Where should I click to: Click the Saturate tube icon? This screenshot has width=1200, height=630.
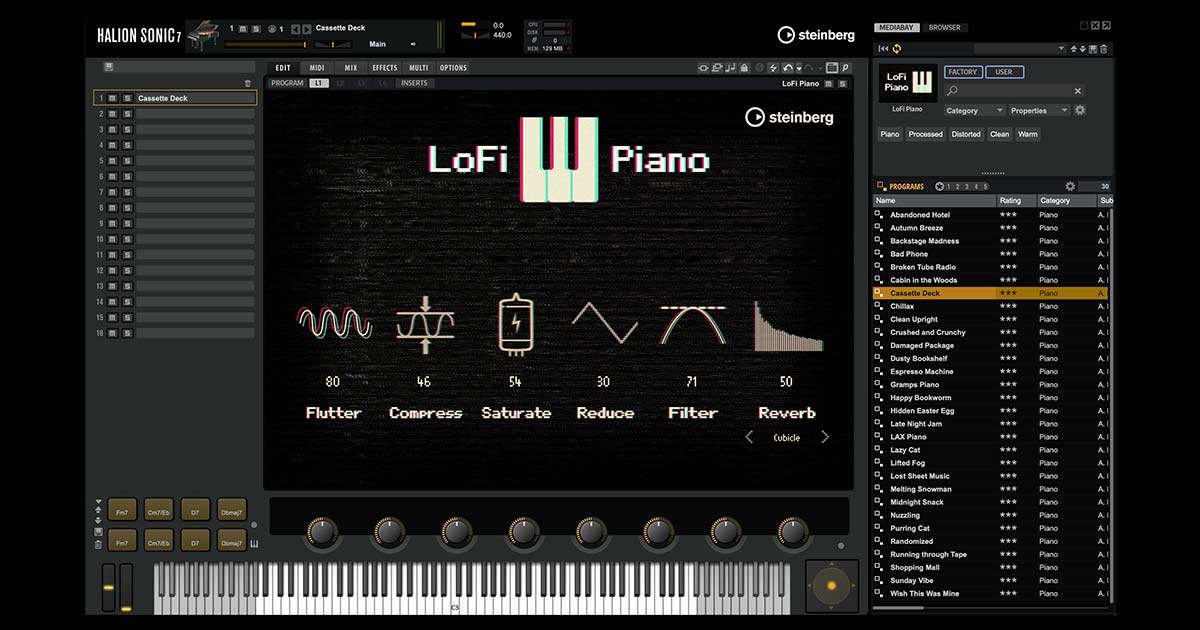pyautogui.click(x=514, y=324)
